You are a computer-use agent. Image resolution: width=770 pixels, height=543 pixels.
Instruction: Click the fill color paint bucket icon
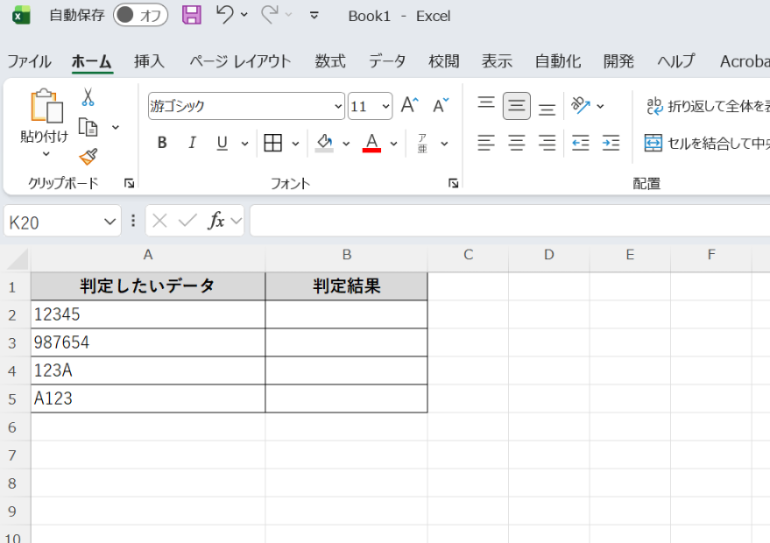click(x=324, y=143)
